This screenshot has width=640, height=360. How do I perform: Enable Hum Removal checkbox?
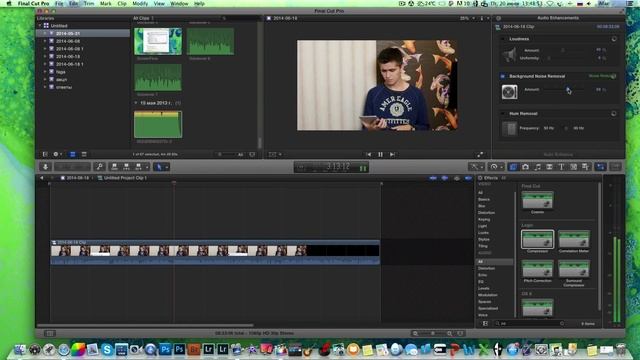(503, 113)
